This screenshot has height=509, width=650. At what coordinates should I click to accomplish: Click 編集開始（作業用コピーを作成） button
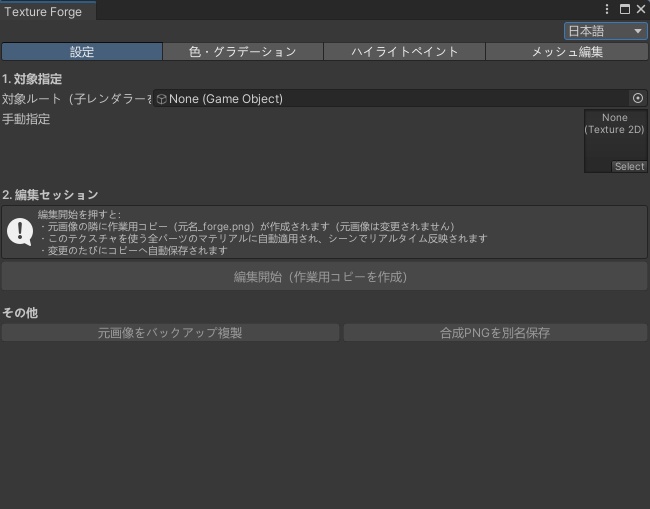324,276
